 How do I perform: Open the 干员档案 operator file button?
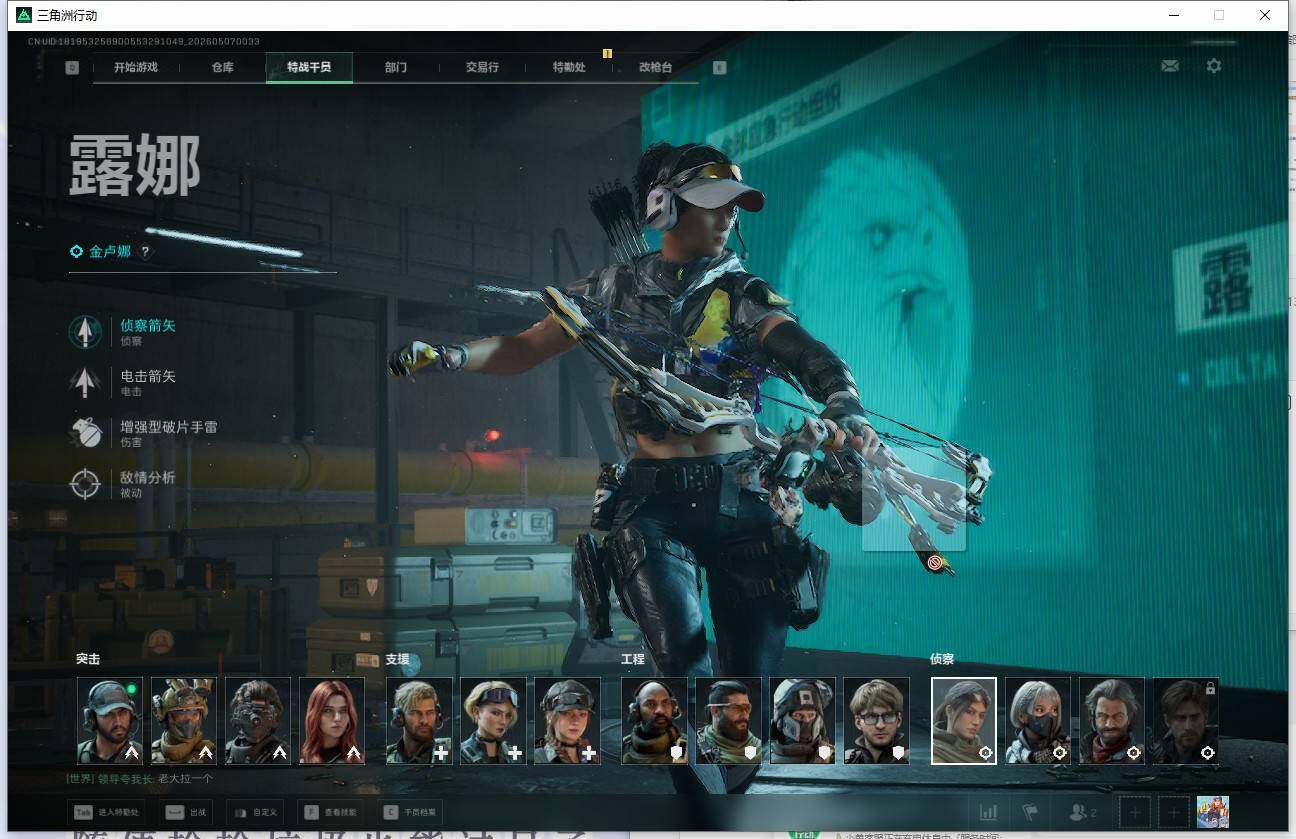click(410, 813)
